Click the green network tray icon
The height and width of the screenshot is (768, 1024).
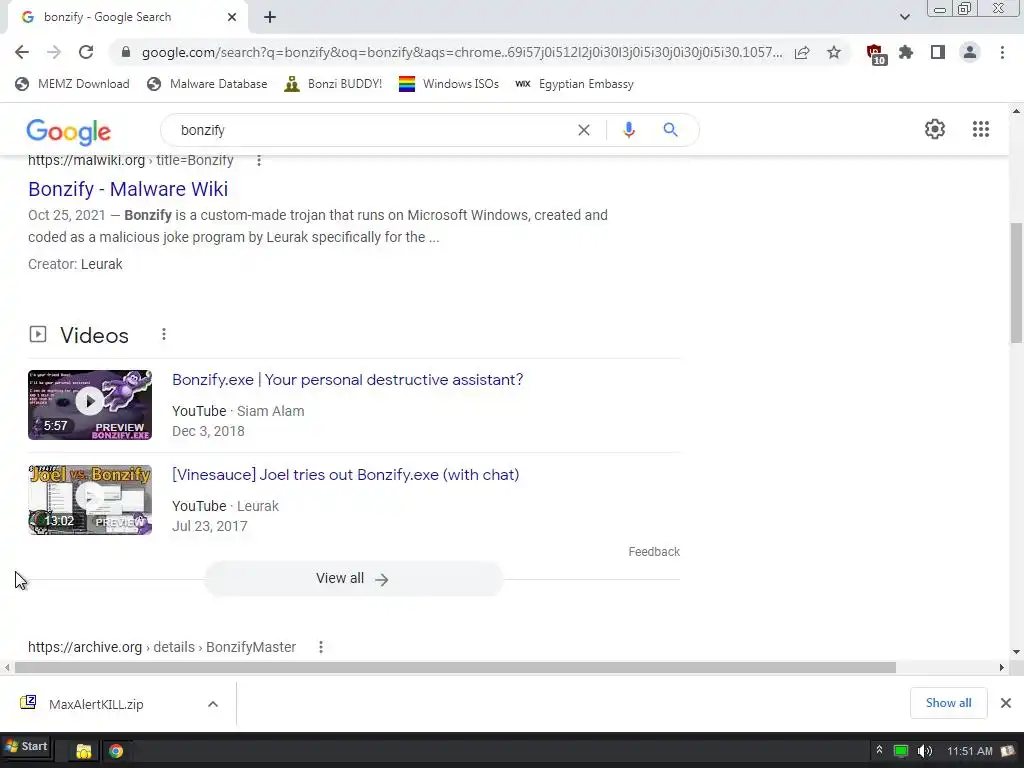coord(901,751)
